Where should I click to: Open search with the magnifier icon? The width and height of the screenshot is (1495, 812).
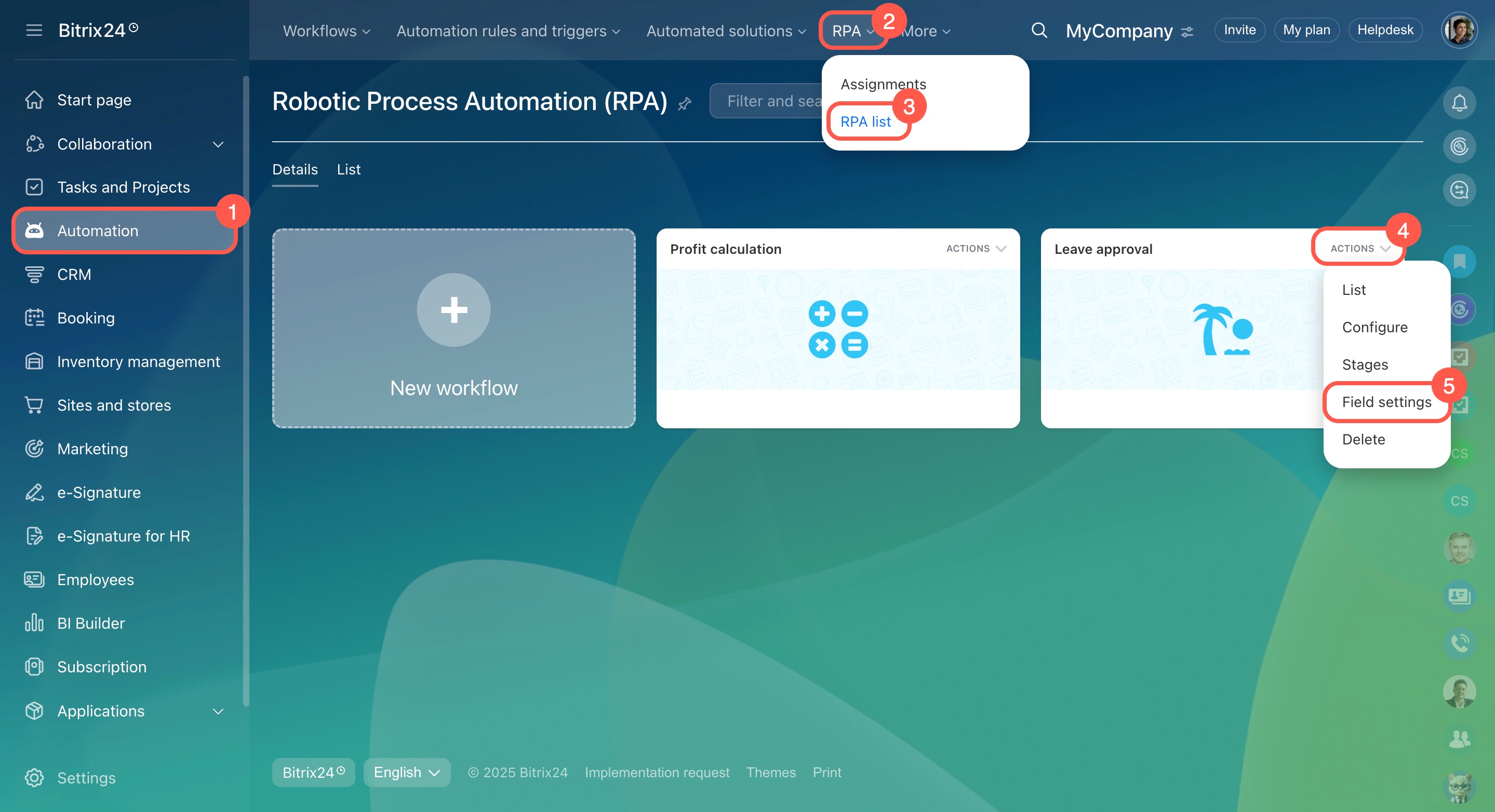1039,30
